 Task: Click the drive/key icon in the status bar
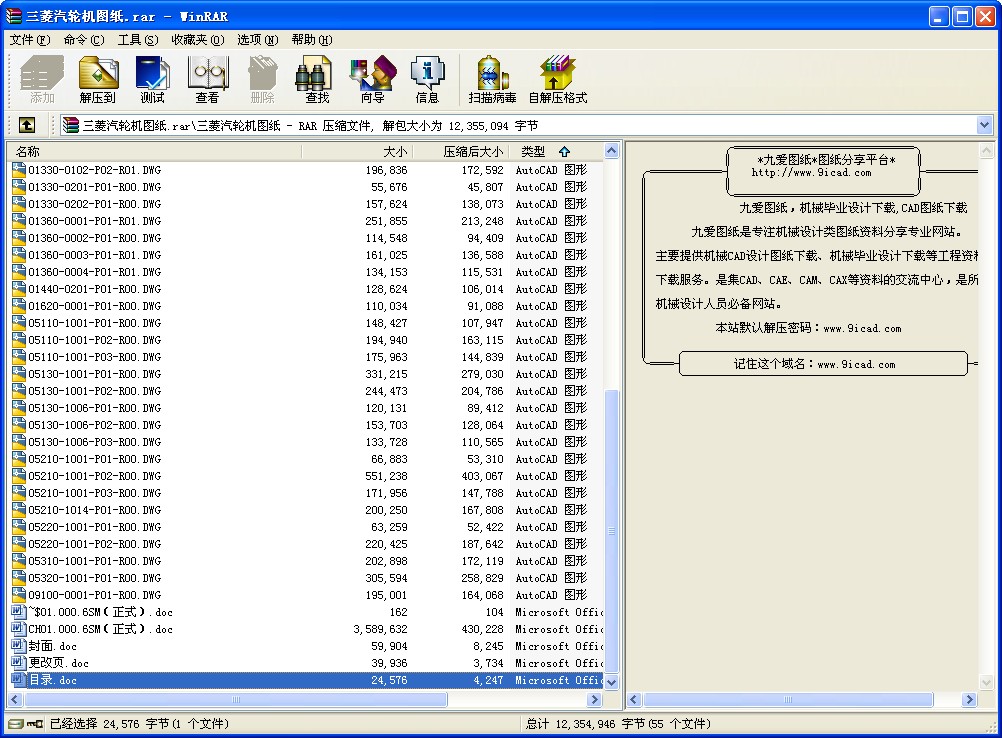pos(26,723)
